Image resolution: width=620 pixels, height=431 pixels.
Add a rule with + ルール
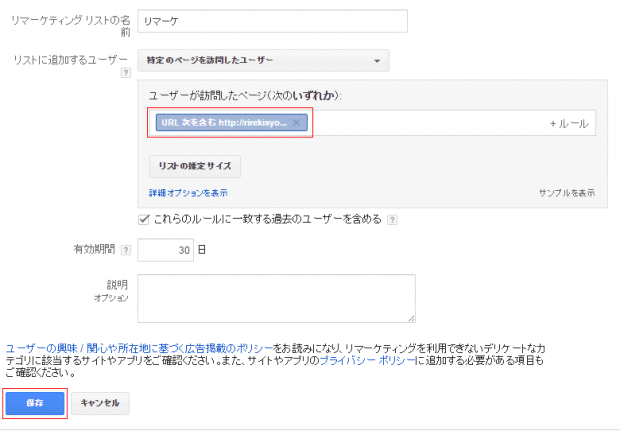(568, 123)
